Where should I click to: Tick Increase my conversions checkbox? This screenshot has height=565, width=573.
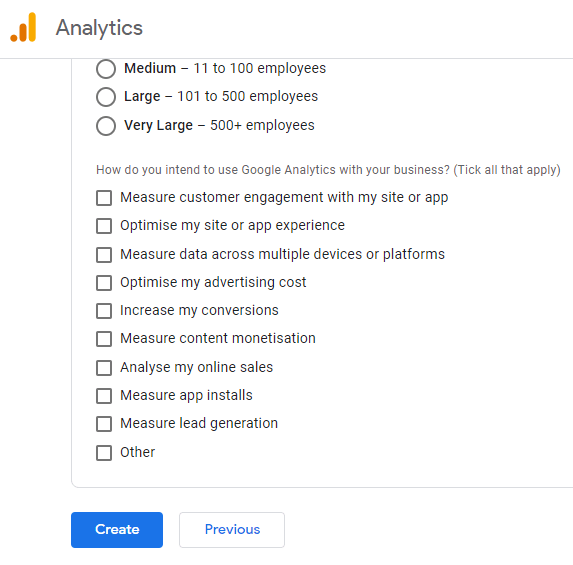click(104, 311)
